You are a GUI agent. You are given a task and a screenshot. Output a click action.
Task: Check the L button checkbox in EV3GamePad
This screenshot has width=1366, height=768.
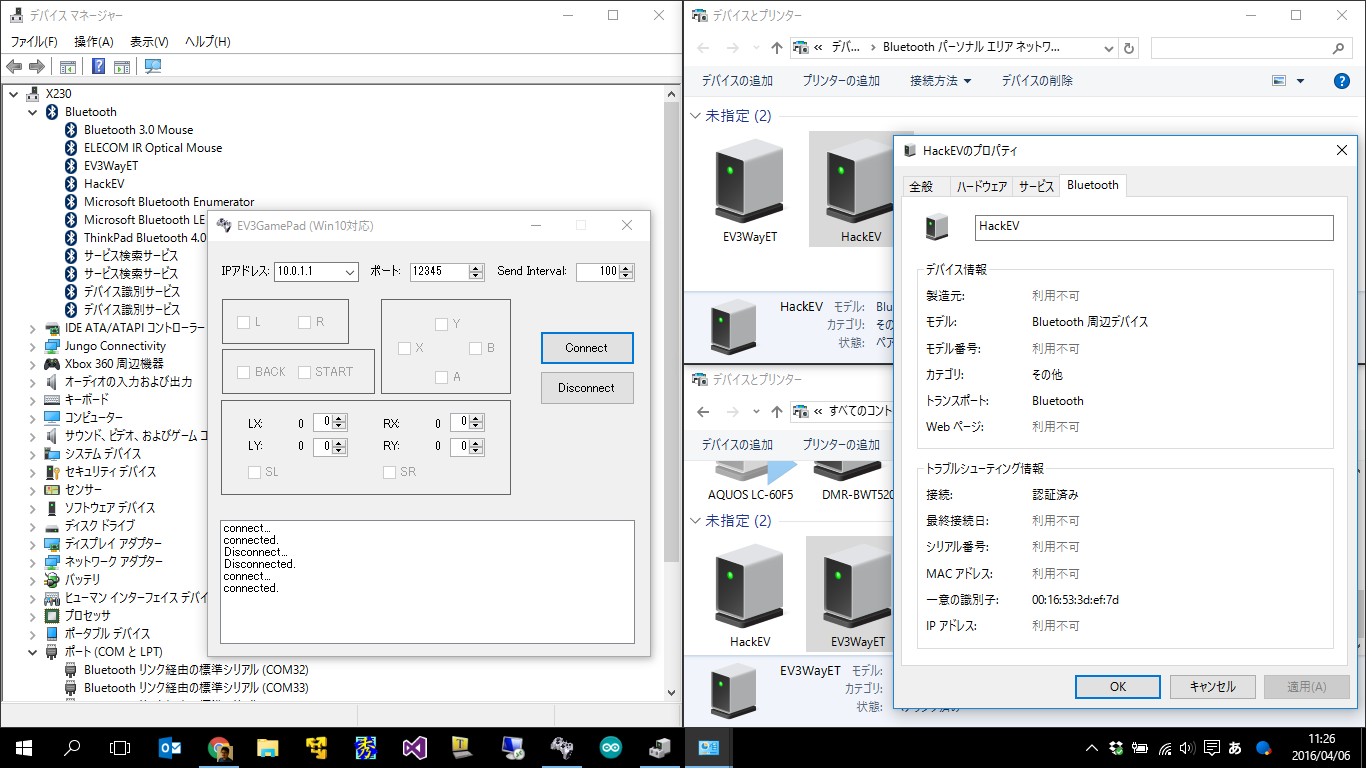pyautogui.click(x=243, y=322)
